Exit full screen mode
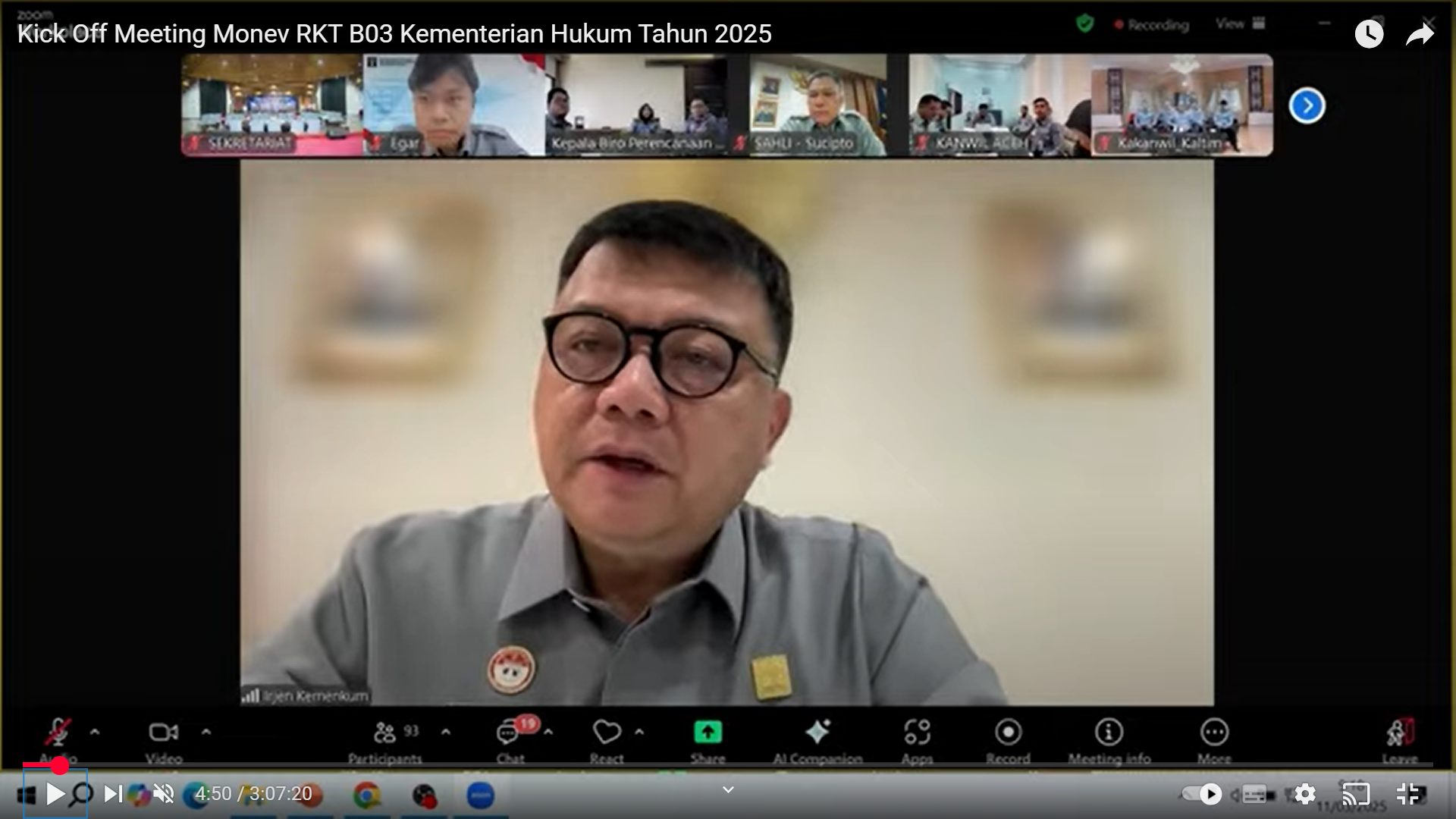Screen dimensions: 1456x819 click(1408, 794)
